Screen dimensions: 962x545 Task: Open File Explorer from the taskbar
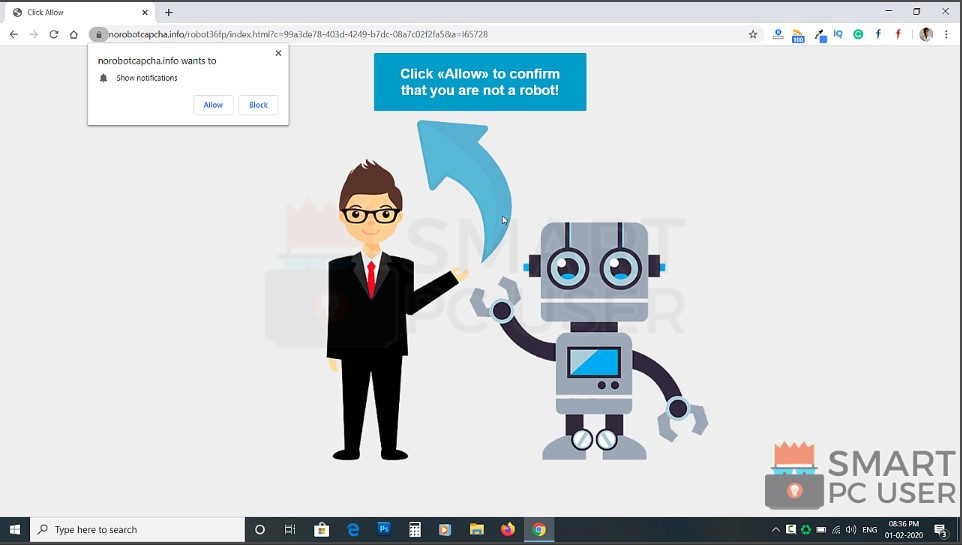(477, 530)
